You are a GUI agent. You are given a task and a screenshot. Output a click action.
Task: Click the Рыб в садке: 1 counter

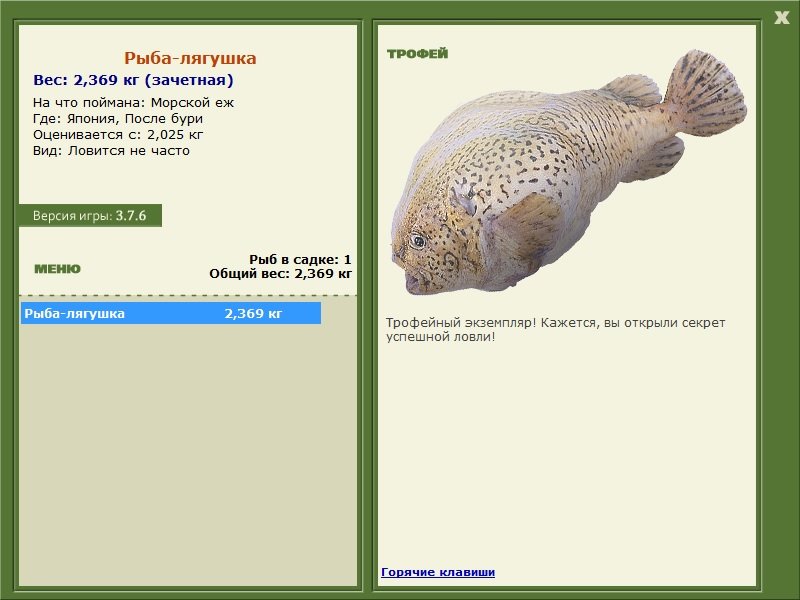[x=300, y=259]
